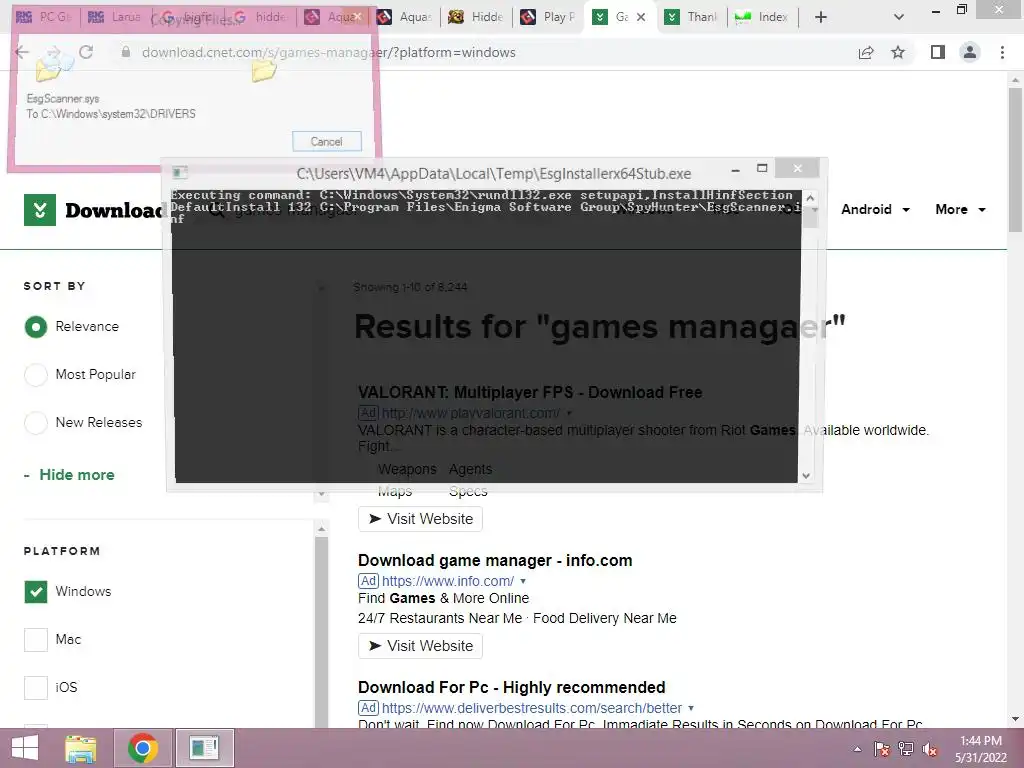
Task: Switch to the Thank tab
Action: tap(691, 17)
